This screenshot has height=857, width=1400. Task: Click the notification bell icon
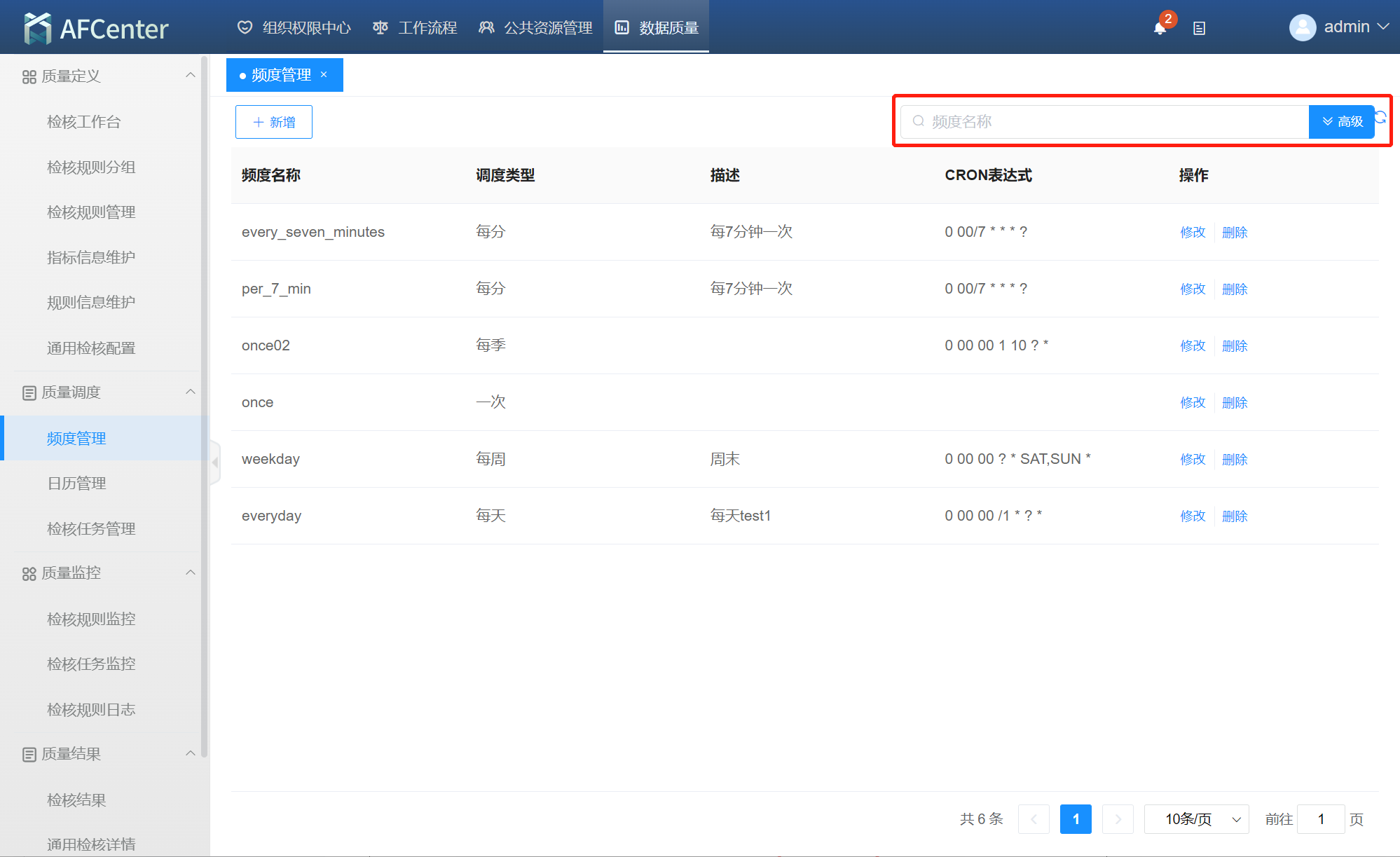[1160, 28]
